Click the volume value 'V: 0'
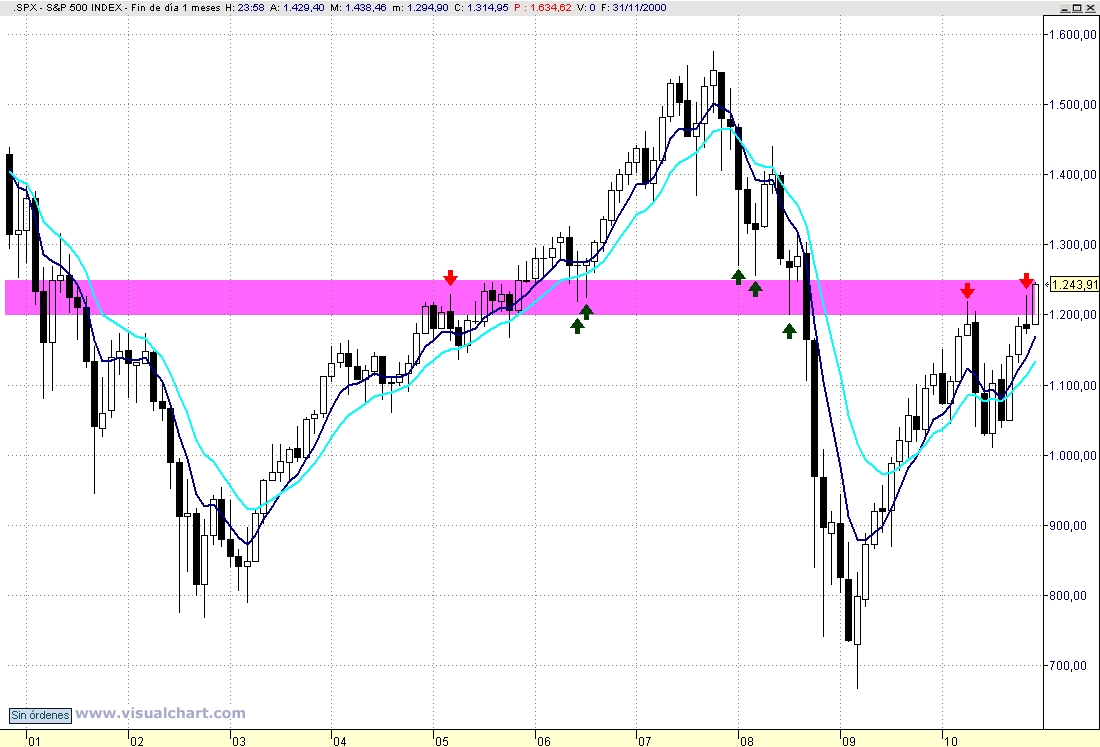Viewport: 1100px width, 747px height. (586, 8)
